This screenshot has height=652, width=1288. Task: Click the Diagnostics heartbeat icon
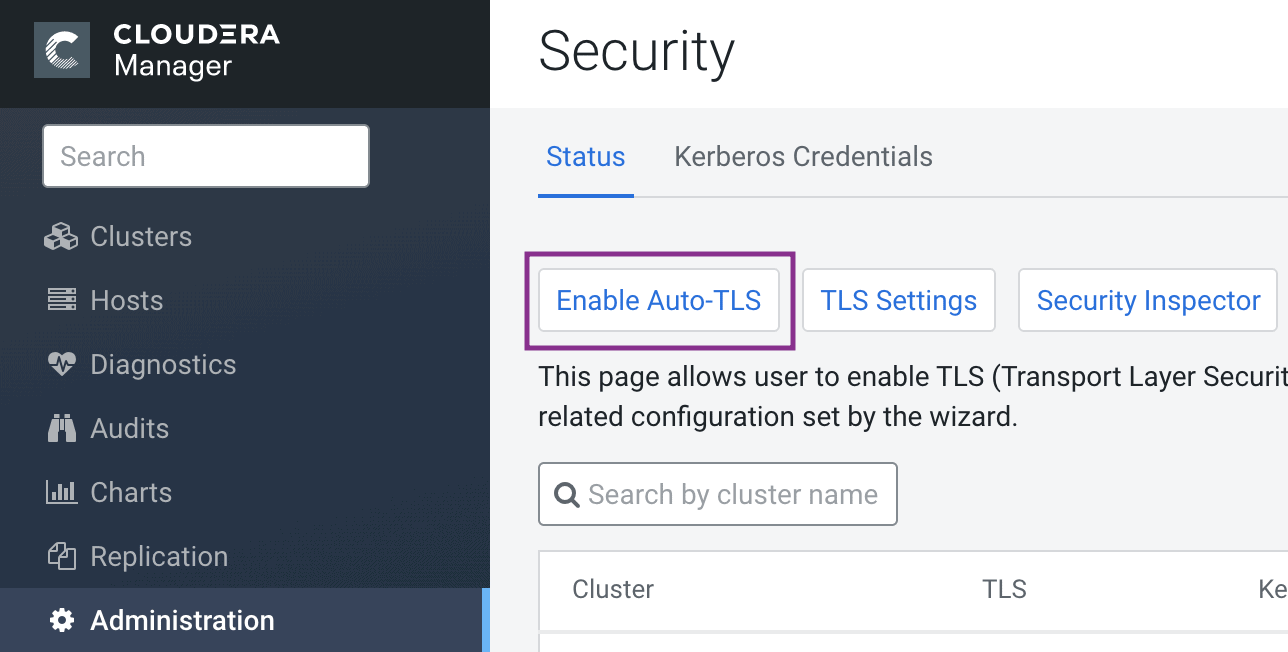click(x=61, y=364)
